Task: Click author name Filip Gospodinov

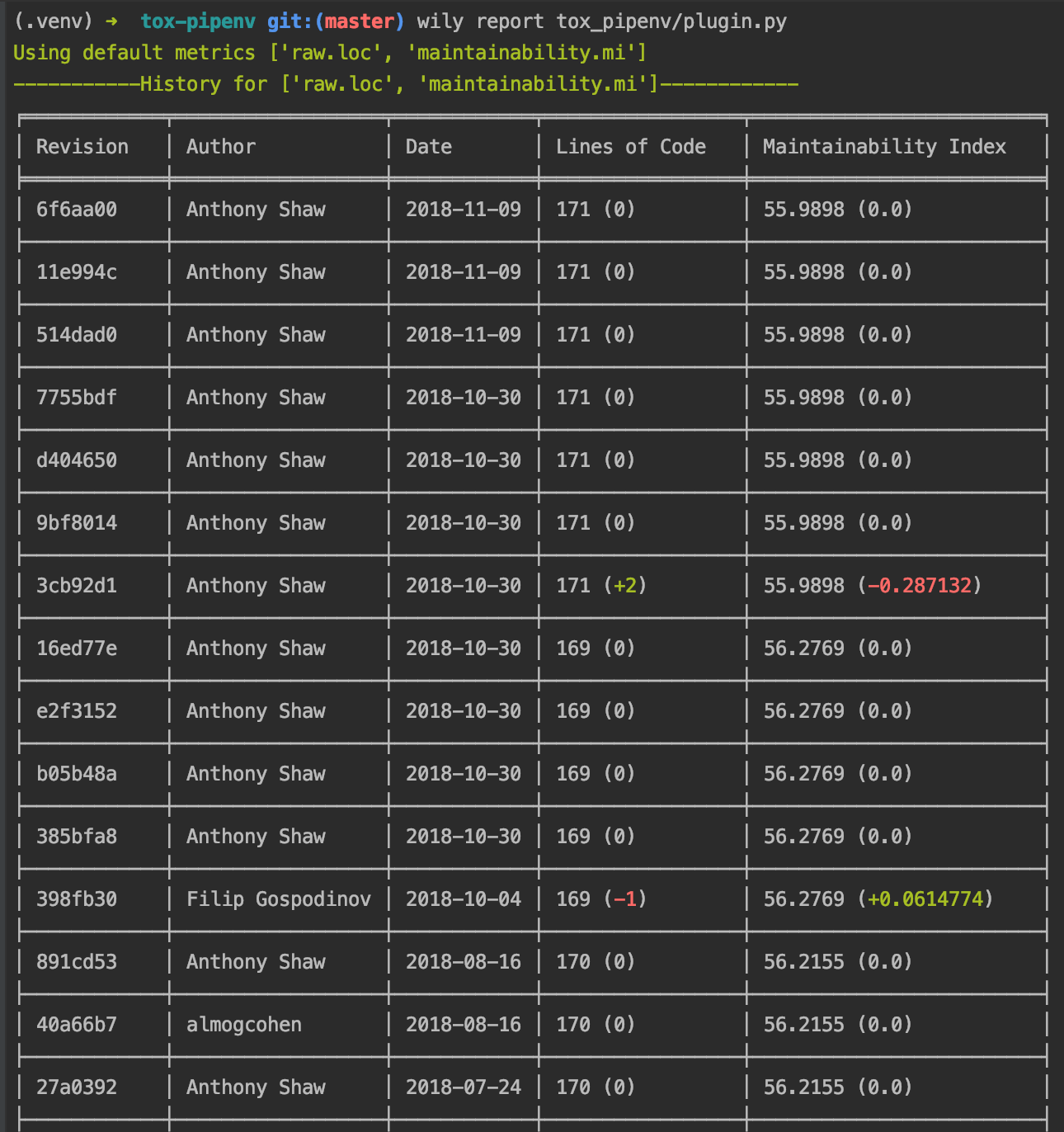Action: (x=279, y=899)
